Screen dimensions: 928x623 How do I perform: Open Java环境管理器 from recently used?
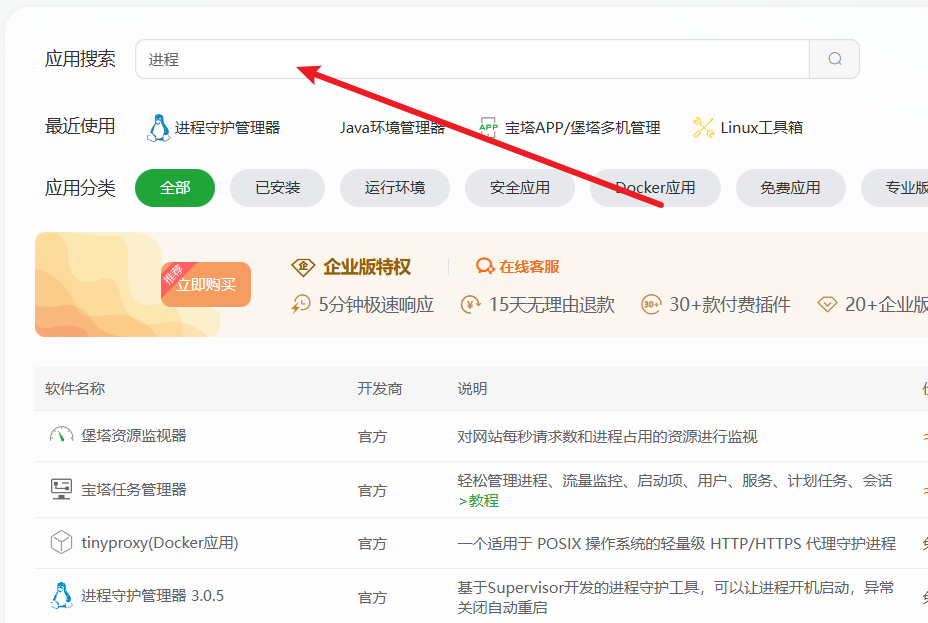(x=391, y=128)
